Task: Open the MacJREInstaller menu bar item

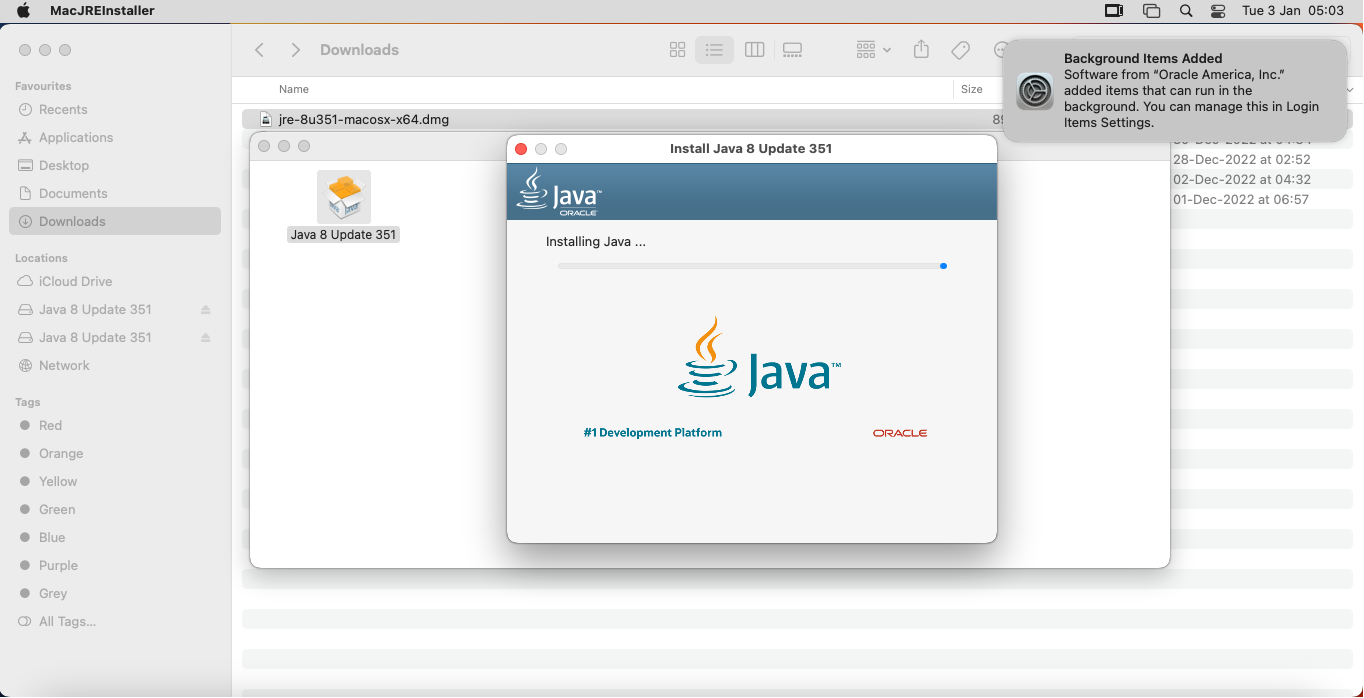Action: [x=102, y=11]
